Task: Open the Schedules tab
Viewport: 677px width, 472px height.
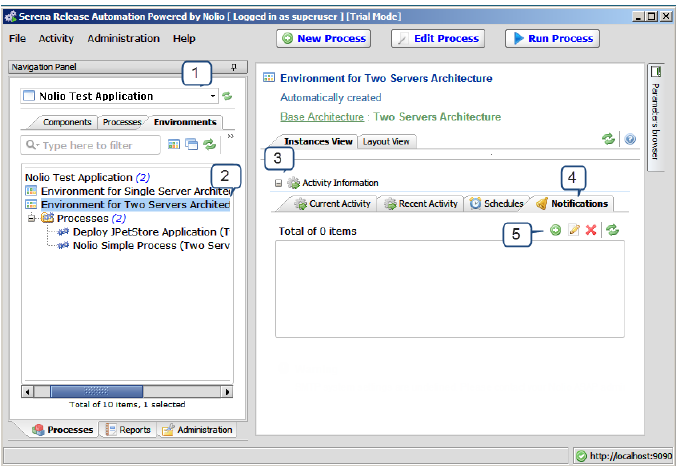Action: point(496,204)
